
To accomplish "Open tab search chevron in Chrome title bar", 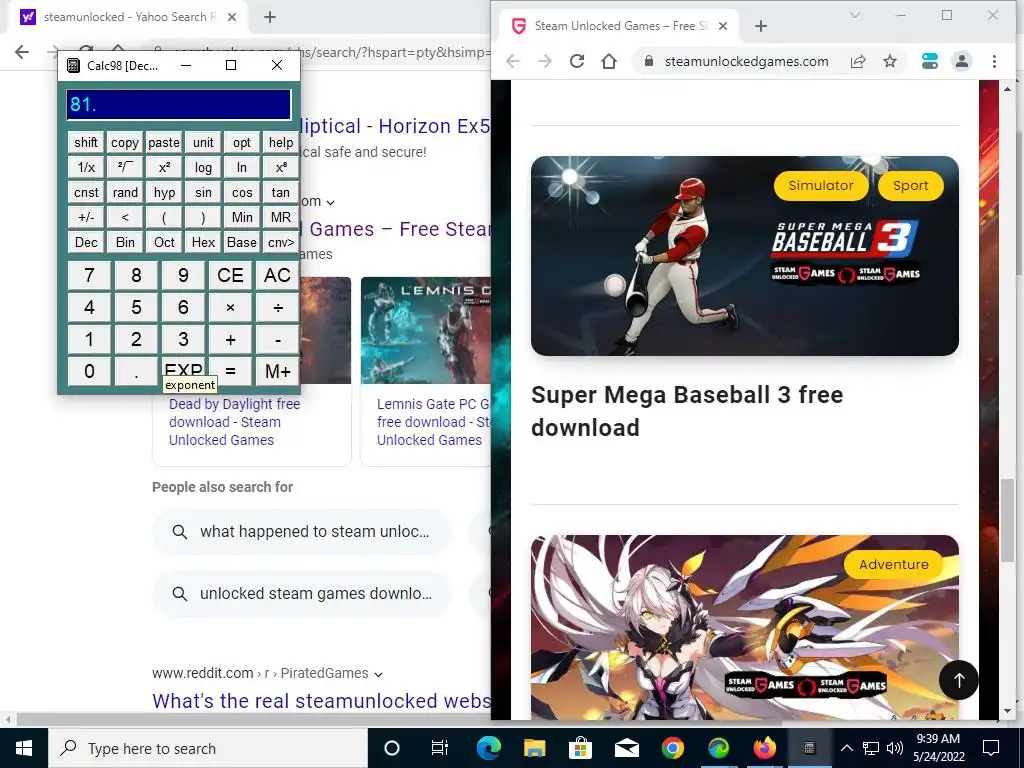I will [x=854, y=15].
